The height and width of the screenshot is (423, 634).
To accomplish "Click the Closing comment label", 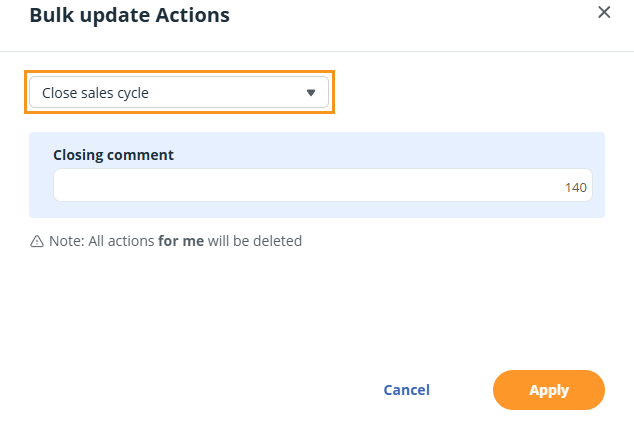I will coord(113,155).
